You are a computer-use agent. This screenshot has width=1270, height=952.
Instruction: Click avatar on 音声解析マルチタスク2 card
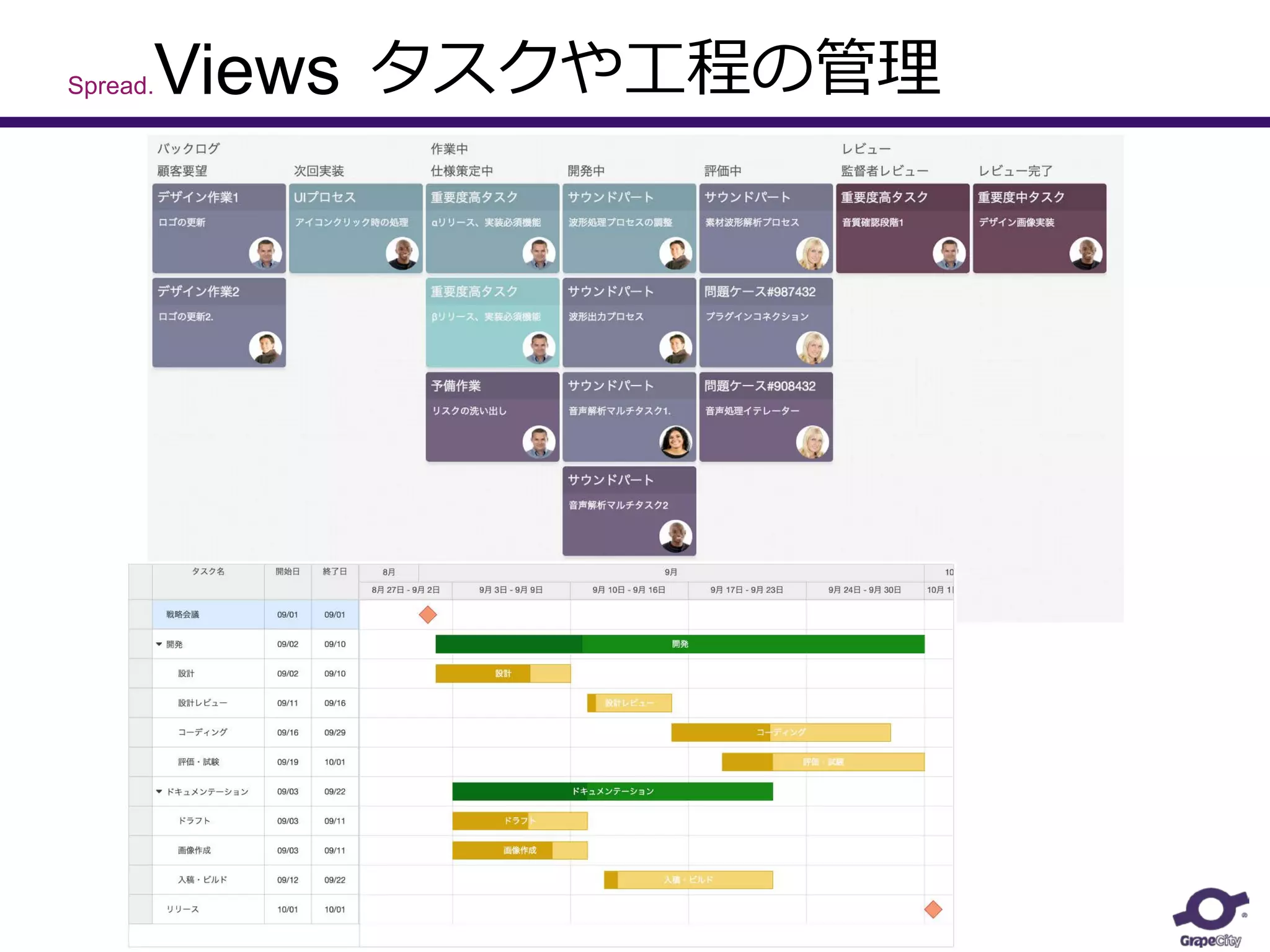tap(676, 535)
